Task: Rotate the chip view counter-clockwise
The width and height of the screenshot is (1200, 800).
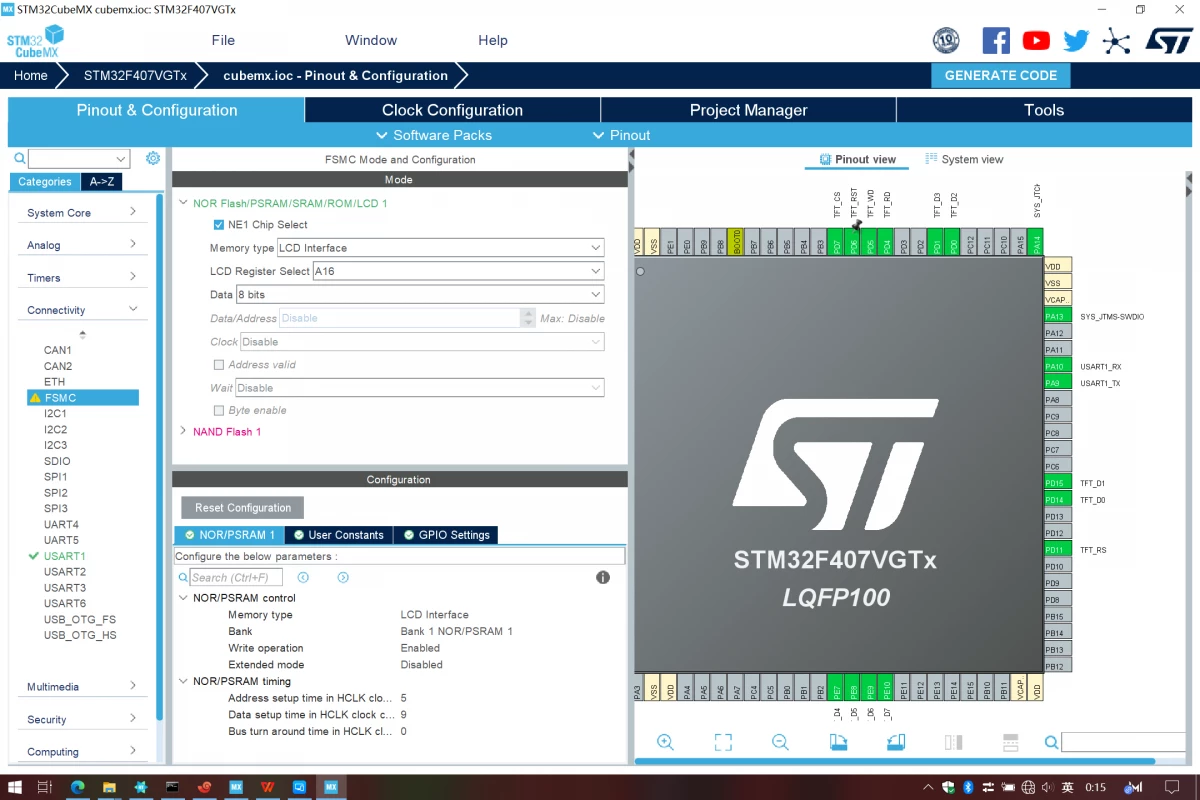Action: [896, 742]
